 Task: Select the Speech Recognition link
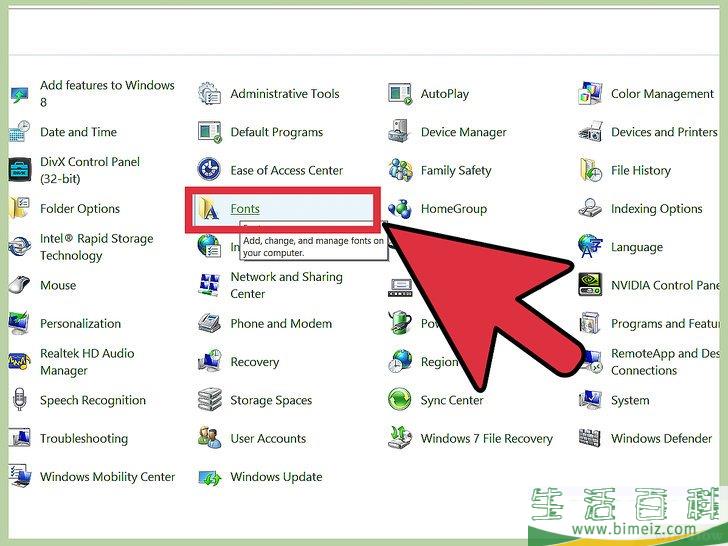click(x=93, y=400)
